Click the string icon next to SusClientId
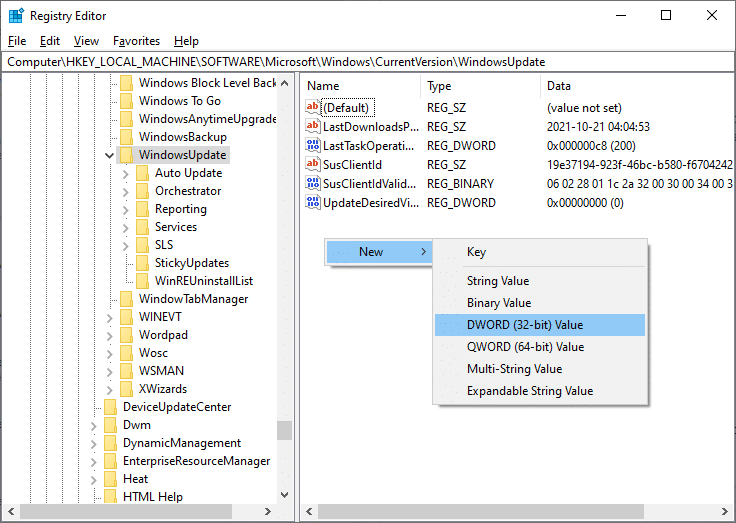Image resolution: width=736 pixels, height=523 pixels. tap(313, 165)
